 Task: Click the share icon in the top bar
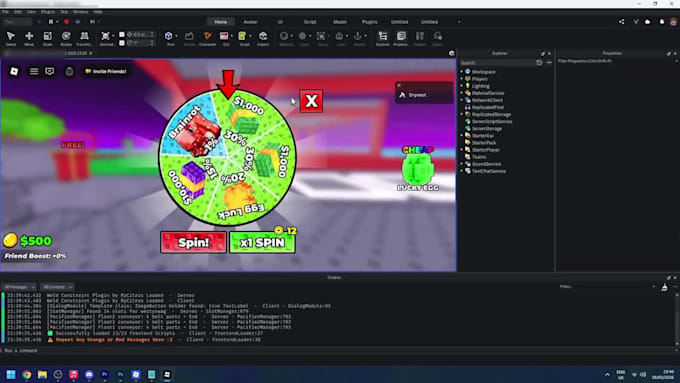[x=621, y=22]
